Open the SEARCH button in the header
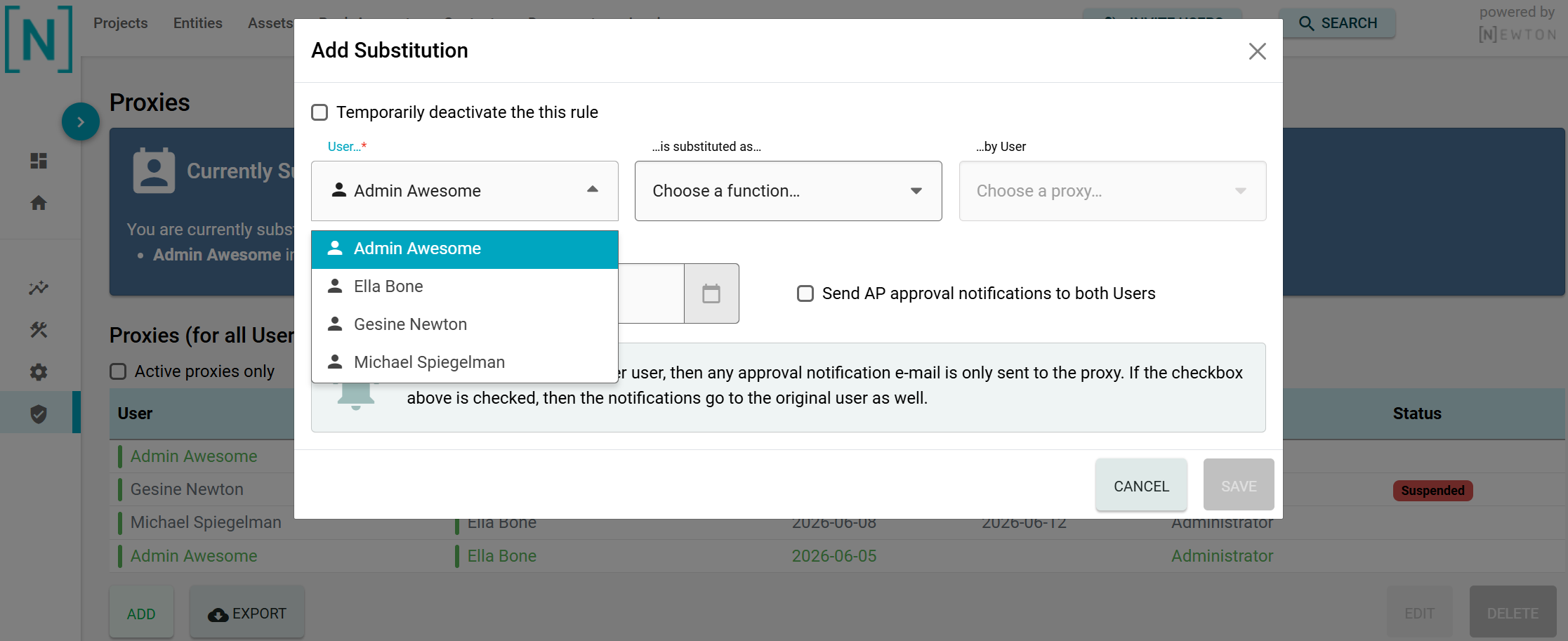This screenshot has height=641, width=1568. pos(1338,23)
